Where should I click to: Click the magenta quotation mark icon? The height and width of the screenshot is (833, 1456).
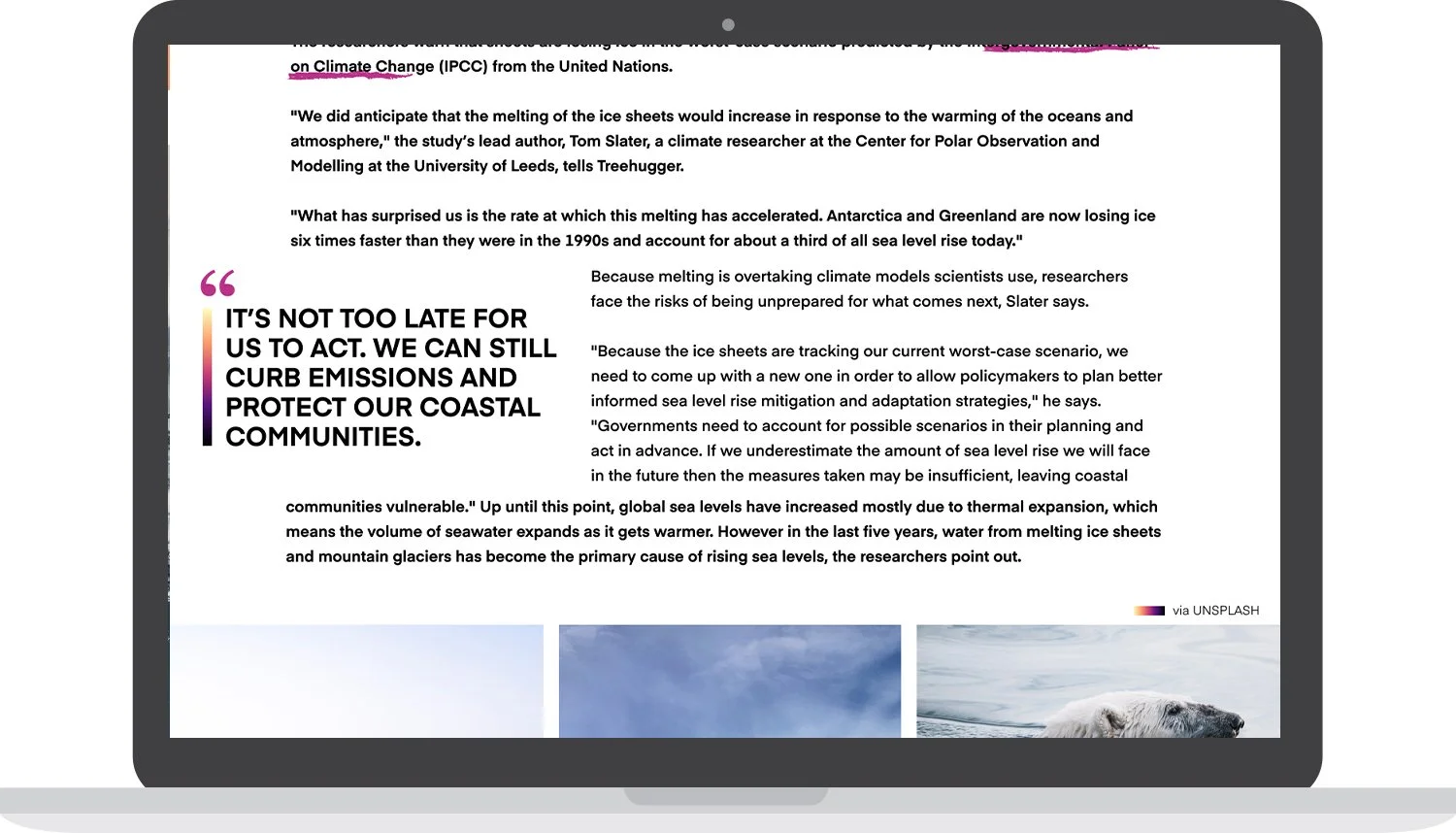tap(218, 283)
